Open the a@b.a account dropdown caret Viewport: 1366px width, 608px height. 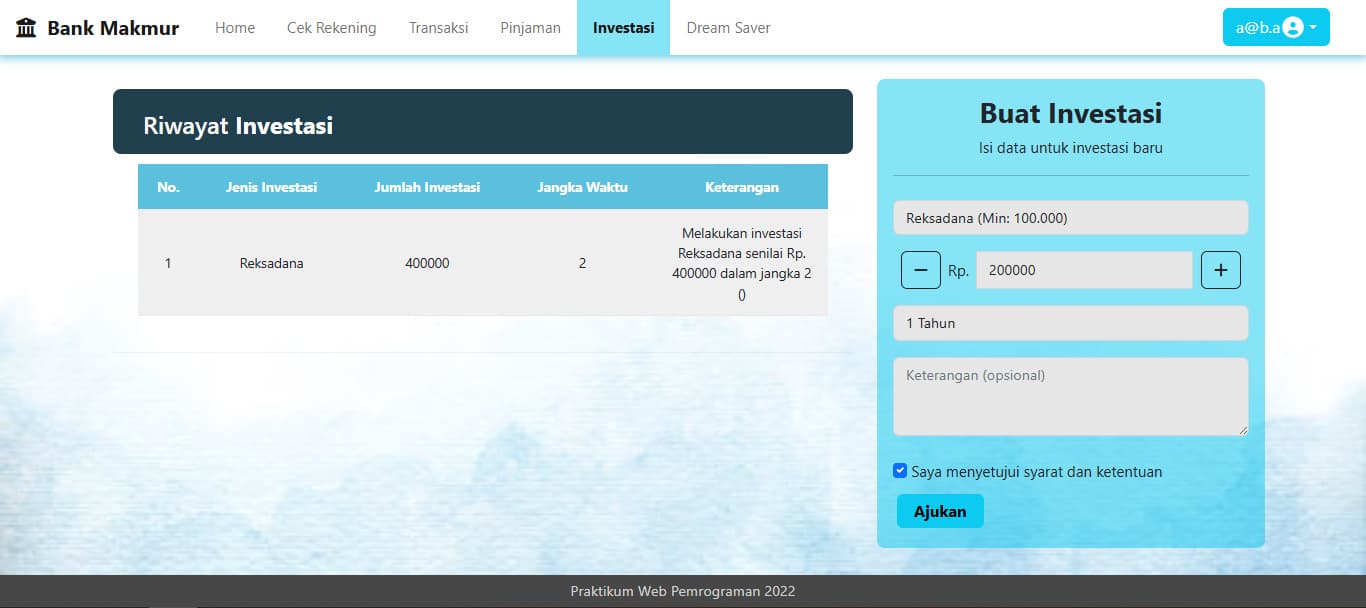point(1314,27)
